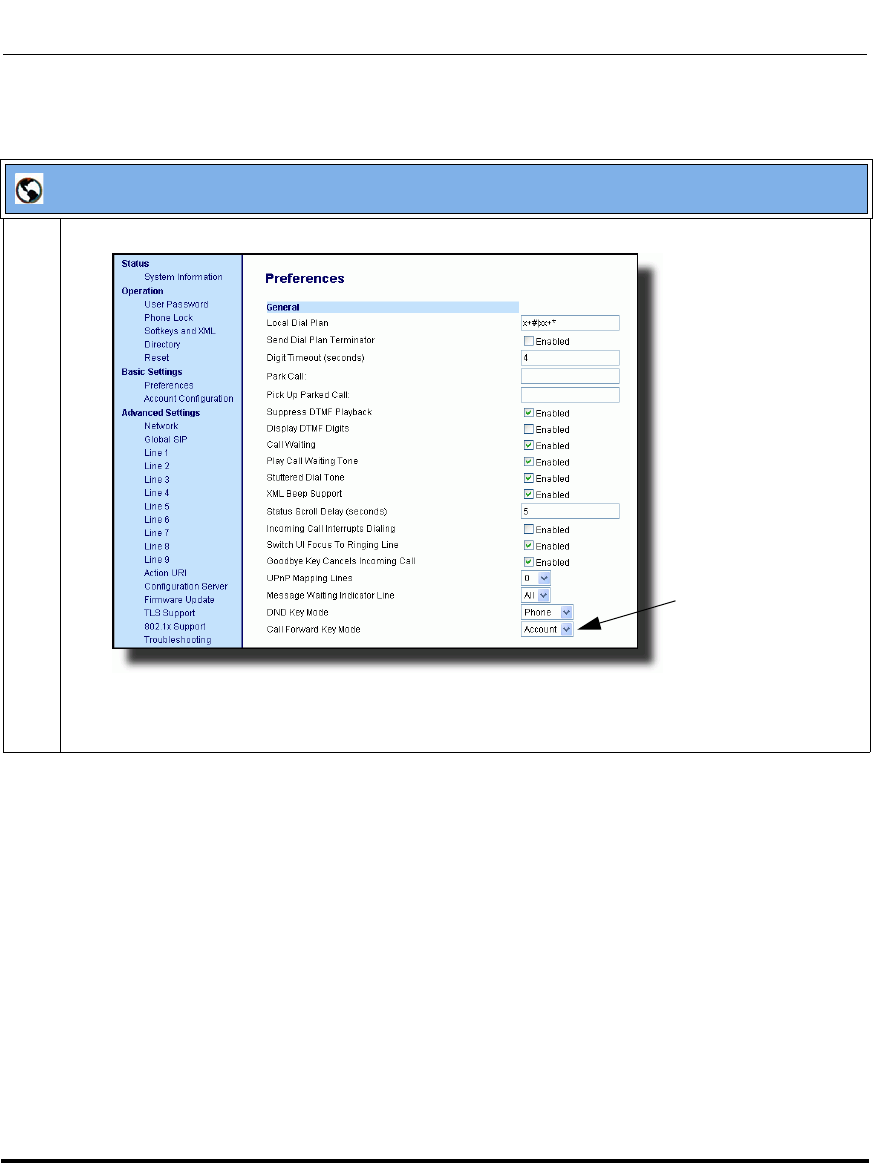Toggle XML Beep Support checkbox
This screenshot has width=873, height=1163.
click(x=529, y=495)
